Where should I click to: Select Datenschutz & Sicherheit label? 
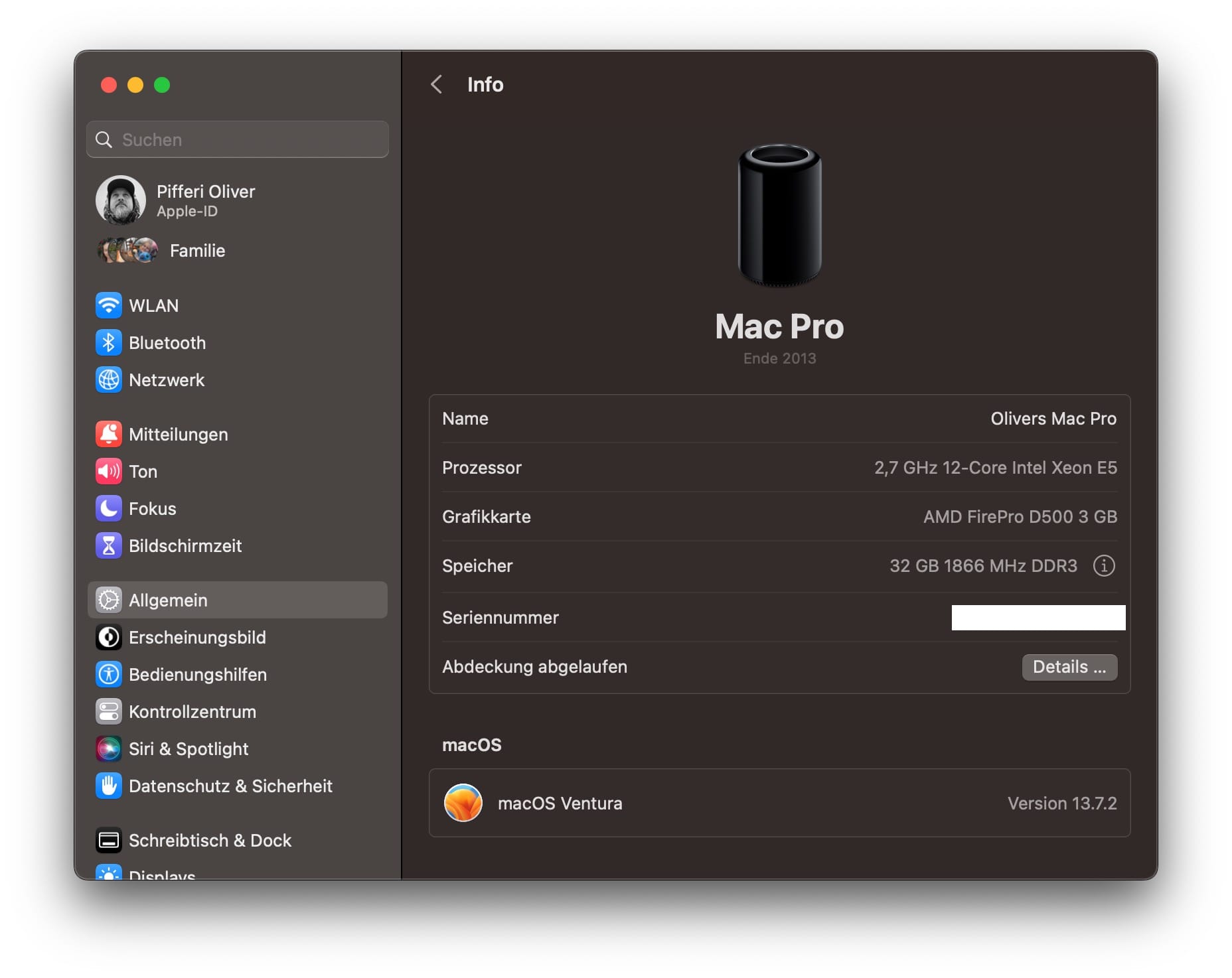(x=230, y=786)
